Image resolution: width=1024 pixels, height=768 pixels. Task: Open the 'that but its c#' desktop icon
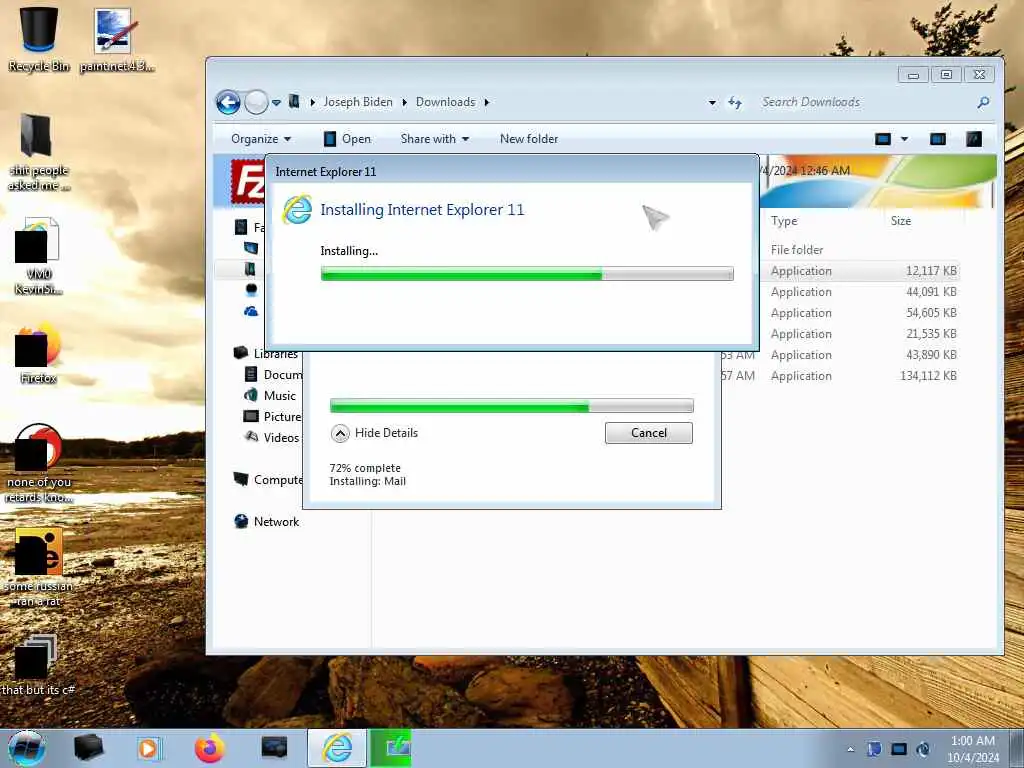click(x=38, y=665)
